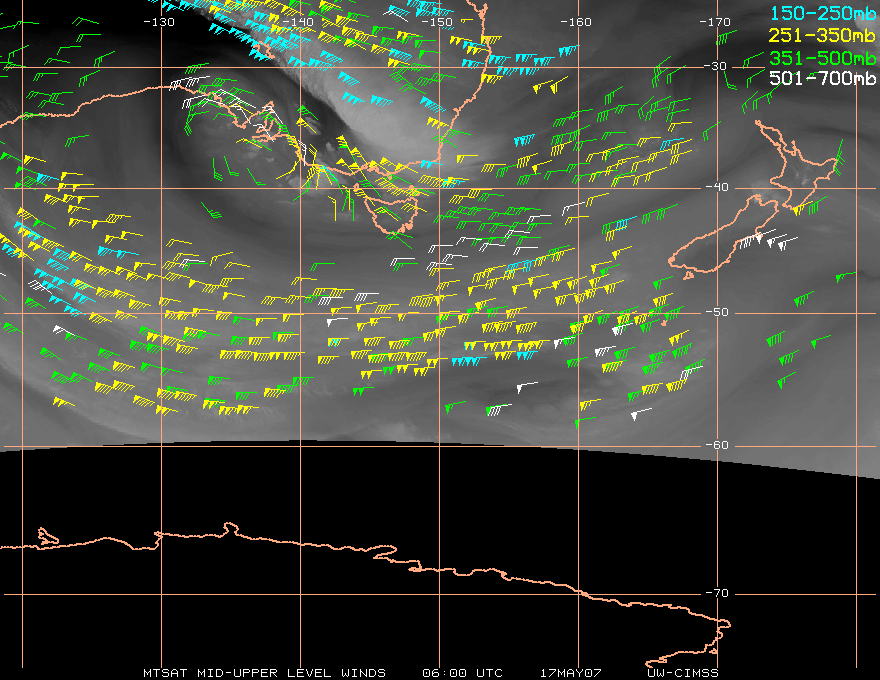The height and width of the screenshot is (680, 880).
Task: Click the yellow 251-350mb legend label
Action: tap(822, 35)
